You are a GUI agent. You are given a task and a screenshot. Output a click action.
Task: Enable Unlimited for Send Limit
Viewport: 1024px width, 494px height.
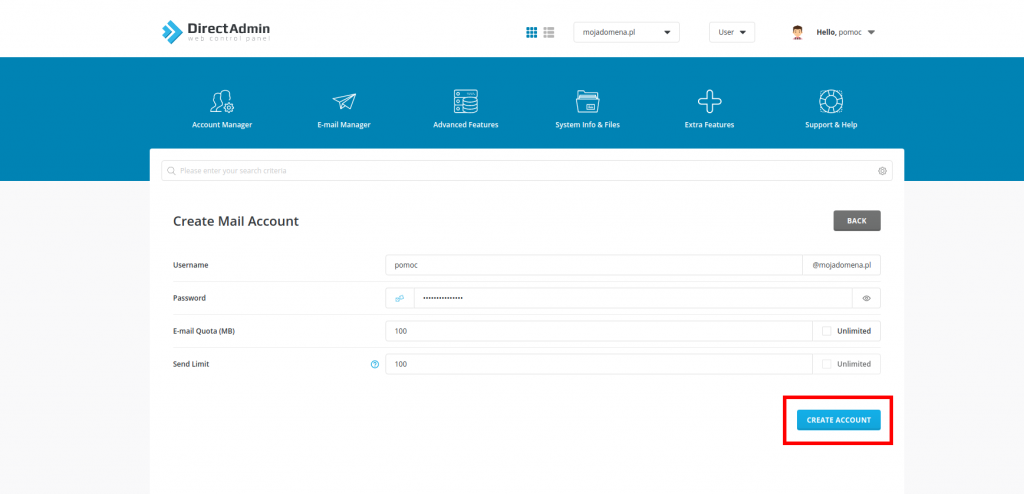pyautogui.click(x=827, y=364)
